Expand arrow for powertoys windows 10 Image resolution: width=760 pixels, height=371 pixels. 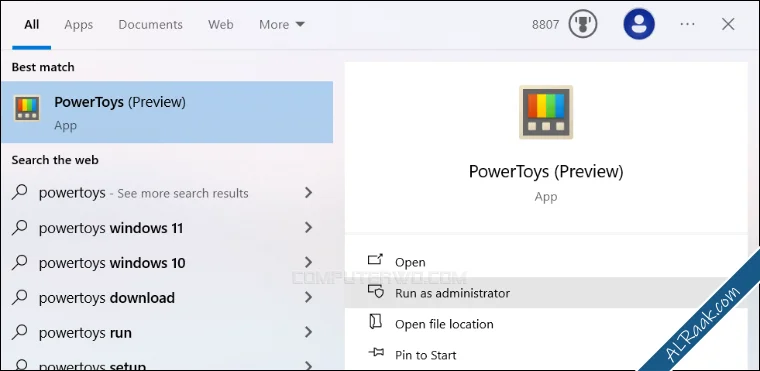pyautogui.click(x=308, y=262)
